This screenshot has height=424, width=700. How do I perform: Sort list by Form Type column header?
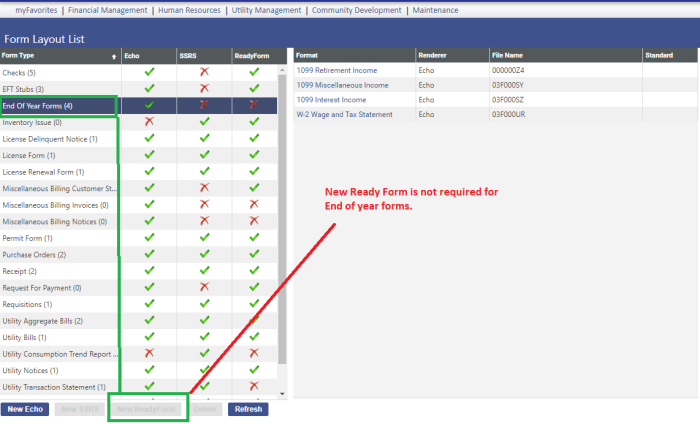pos(58,56)
